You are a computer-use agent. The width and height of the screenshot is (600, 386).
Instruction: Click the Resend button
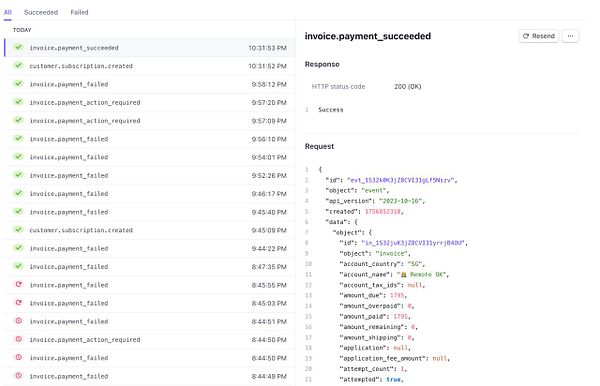pyautogui.click(x=539, y=36)
